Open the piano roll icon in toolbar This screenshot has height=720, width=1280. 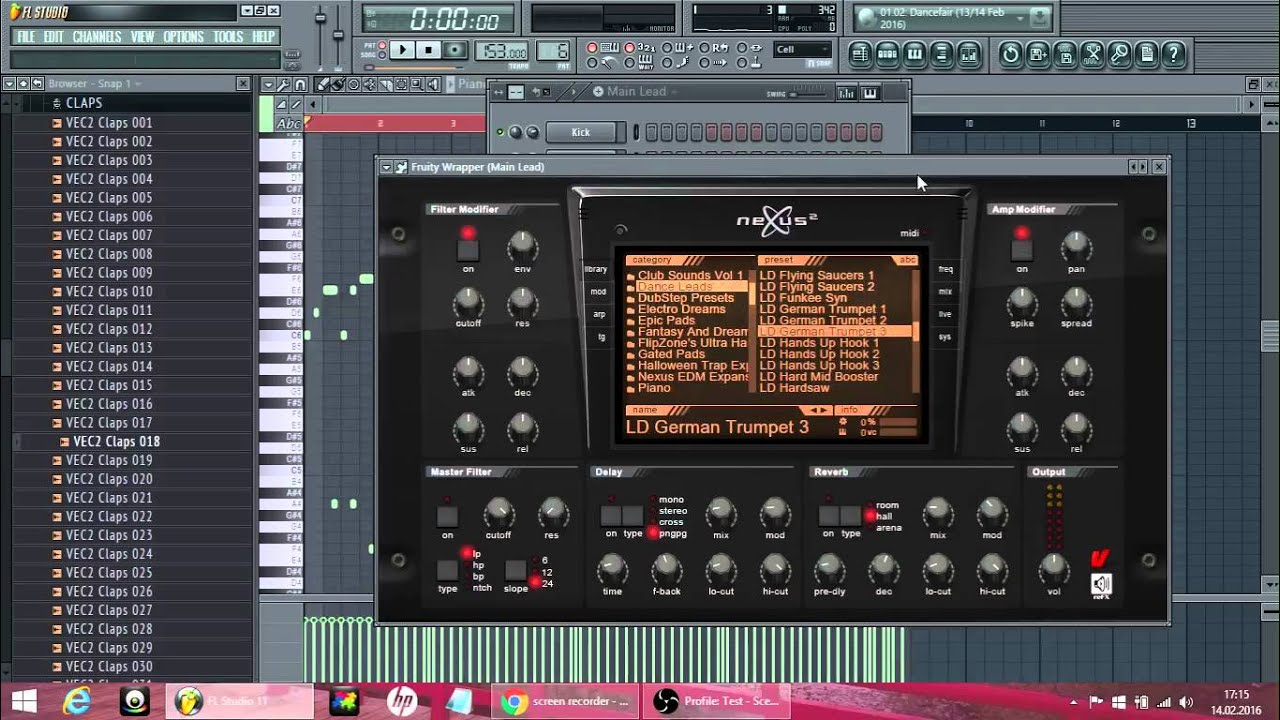point(915,54)
